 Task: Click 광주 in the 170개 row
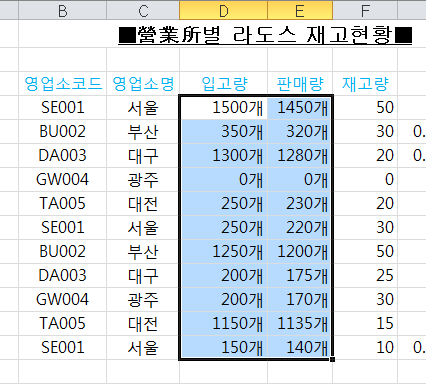click(x=143, y=299)
